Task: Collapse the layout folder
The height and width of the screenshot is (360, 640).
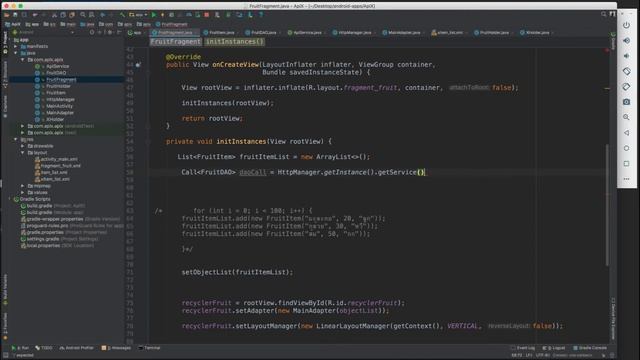Action: point(23,153)
